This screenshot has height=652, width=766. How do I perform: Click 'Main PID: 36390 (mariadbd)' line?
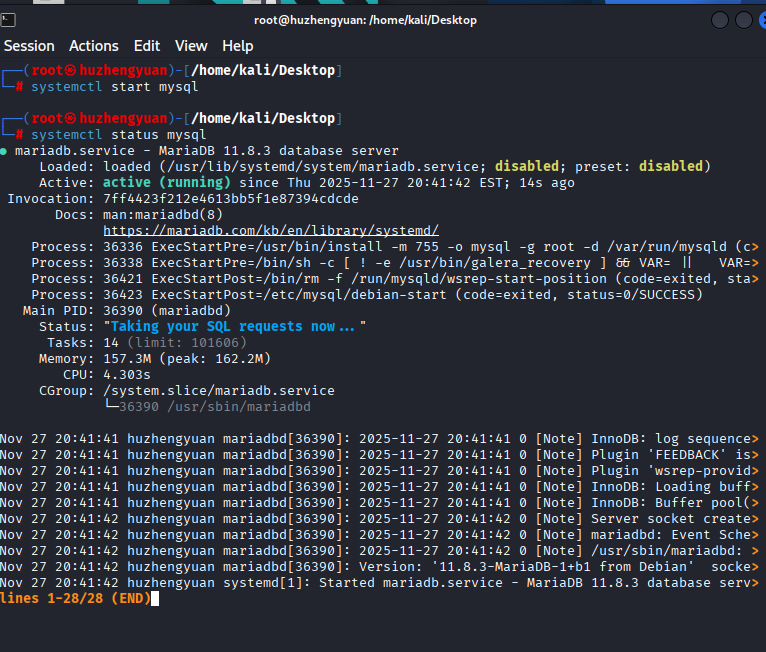tap(127, 311)
